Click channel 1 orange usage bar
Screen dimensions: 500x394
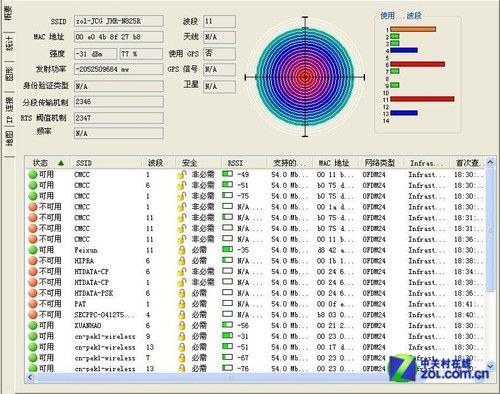pyautogui.click(x=413, y=29)
